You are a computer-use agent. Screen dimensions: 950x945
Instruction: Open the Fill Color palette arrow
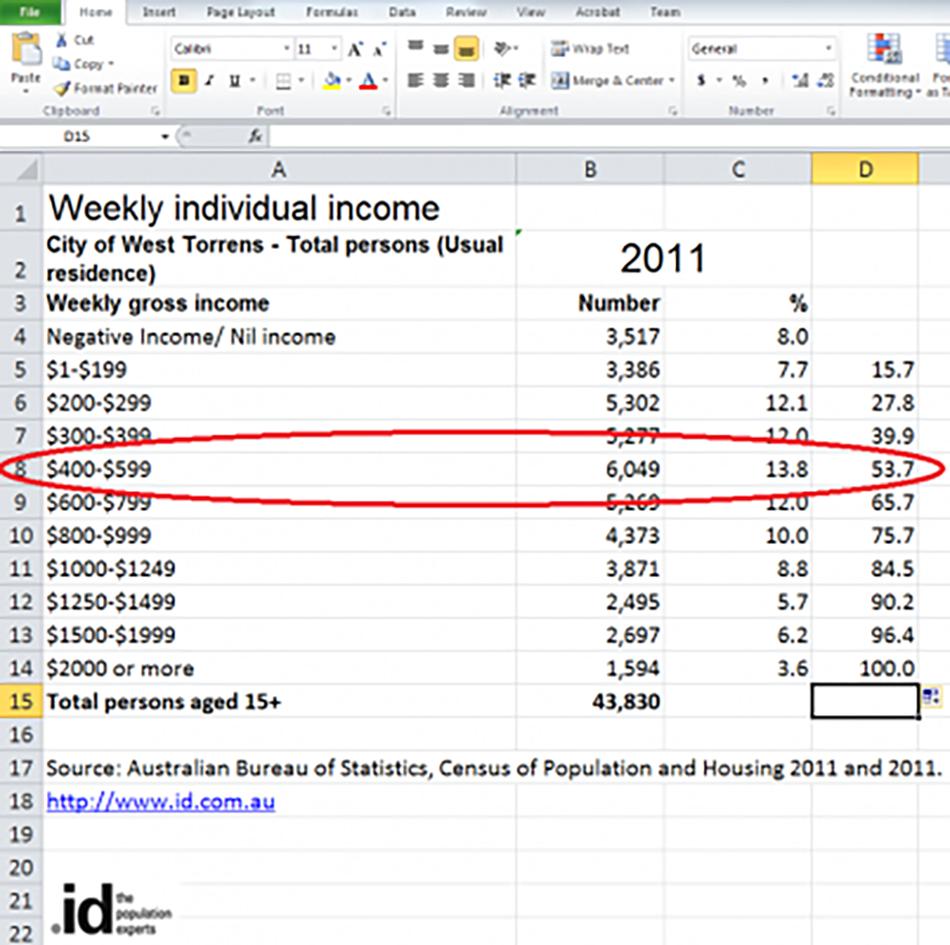point(348,81)
